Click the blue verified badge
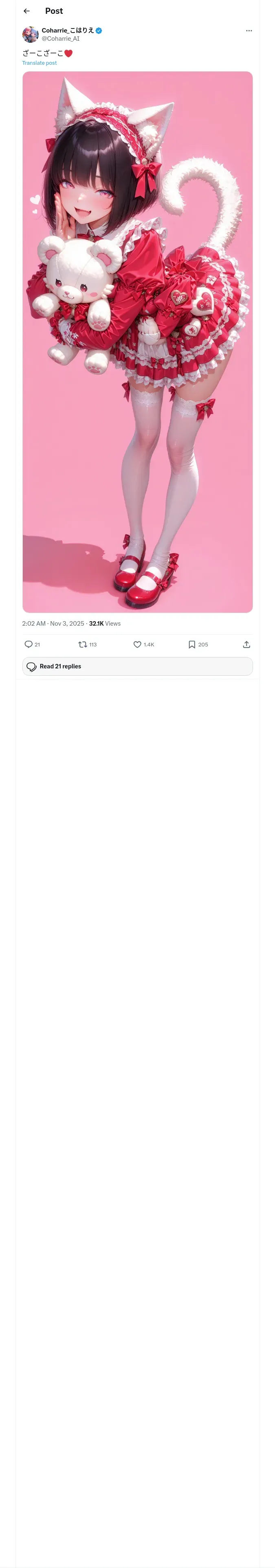This screenshot has height=1568, width=275. coord(99,31)
